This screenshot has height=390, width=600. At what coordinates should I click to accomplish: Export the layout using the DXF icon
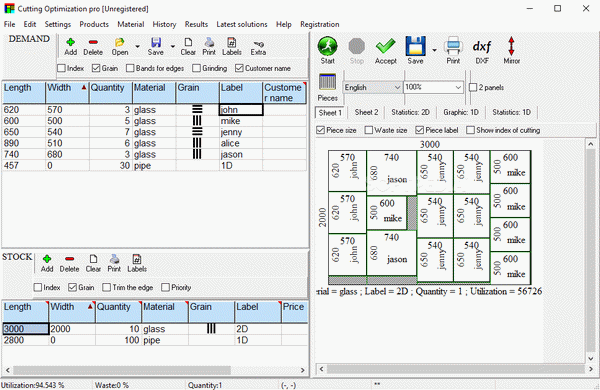(x=482, y=50)
